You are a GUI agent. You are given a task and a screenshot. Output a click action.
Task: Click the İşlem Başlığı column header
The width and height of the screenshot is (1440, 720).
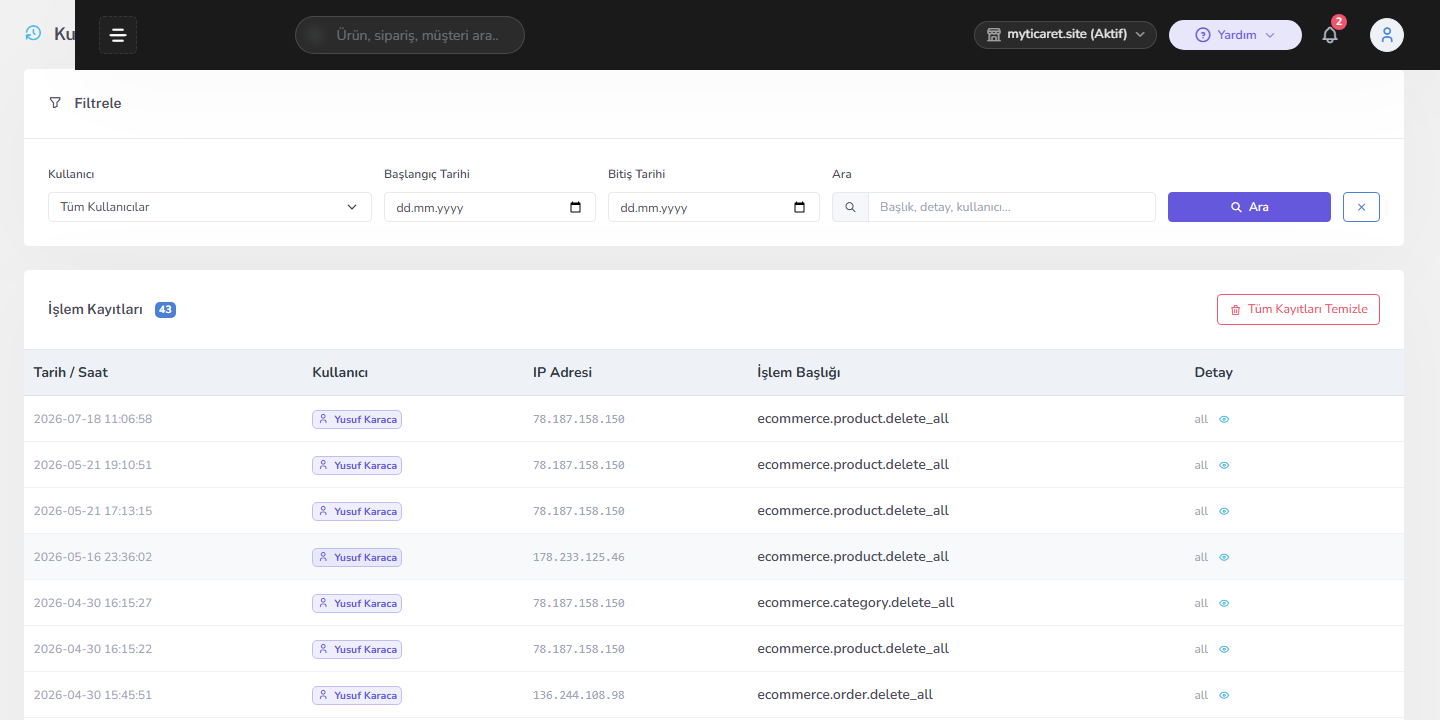tap(799, 372)
